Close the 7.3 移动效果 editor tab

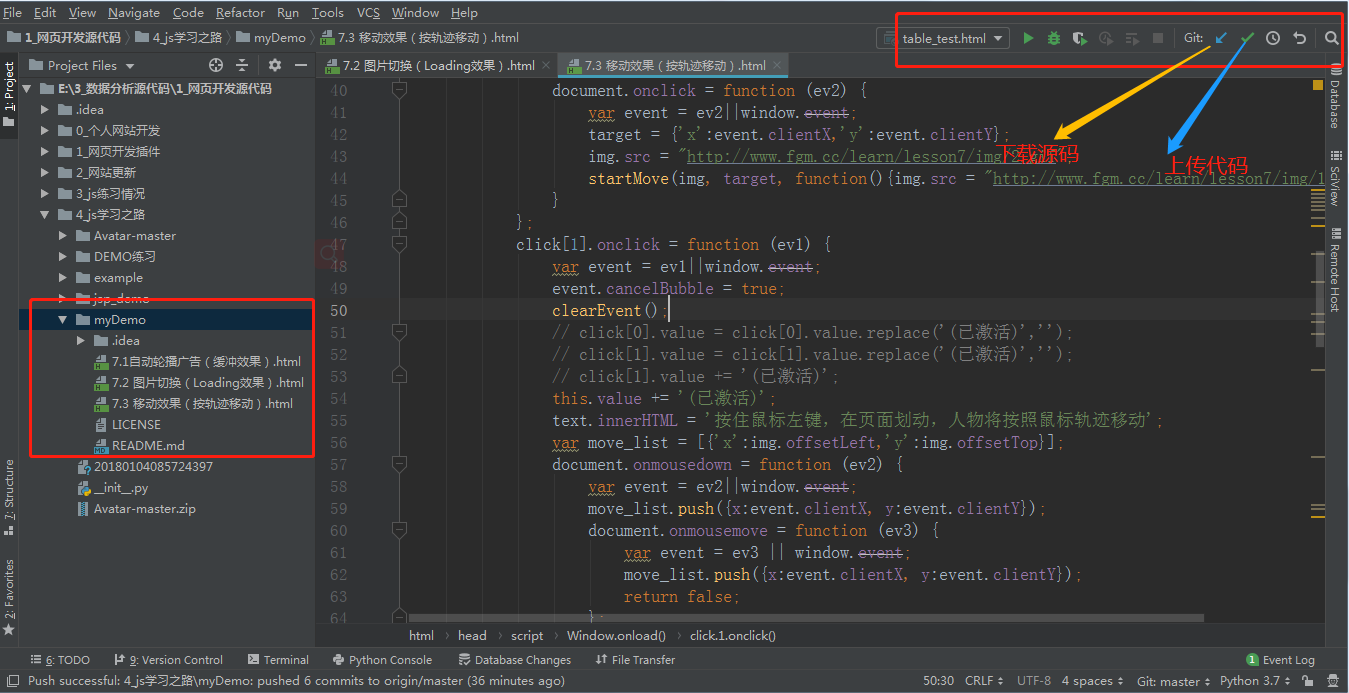(779, 66)
